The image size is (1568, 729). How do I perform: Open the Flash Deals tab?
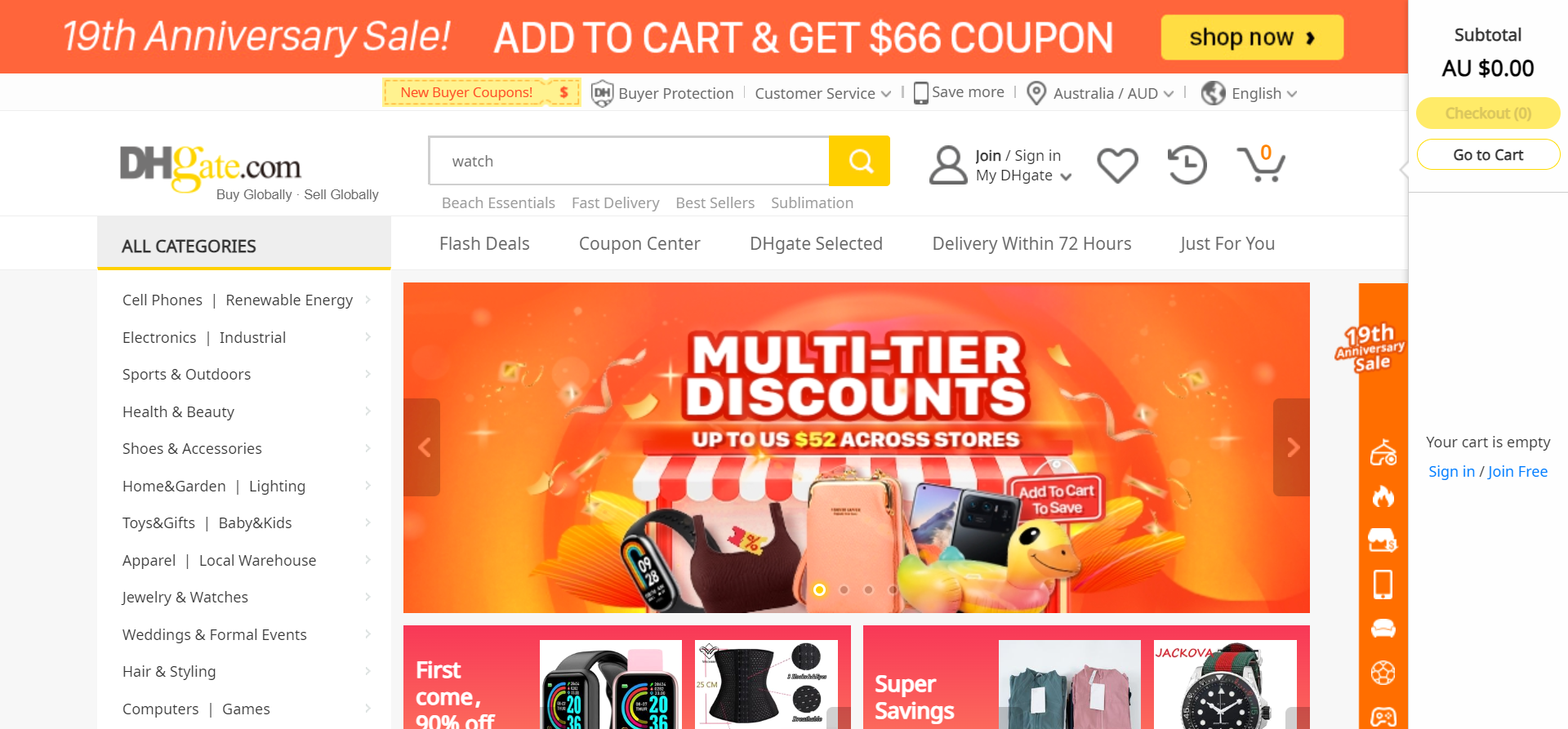(x=484, y=243)
